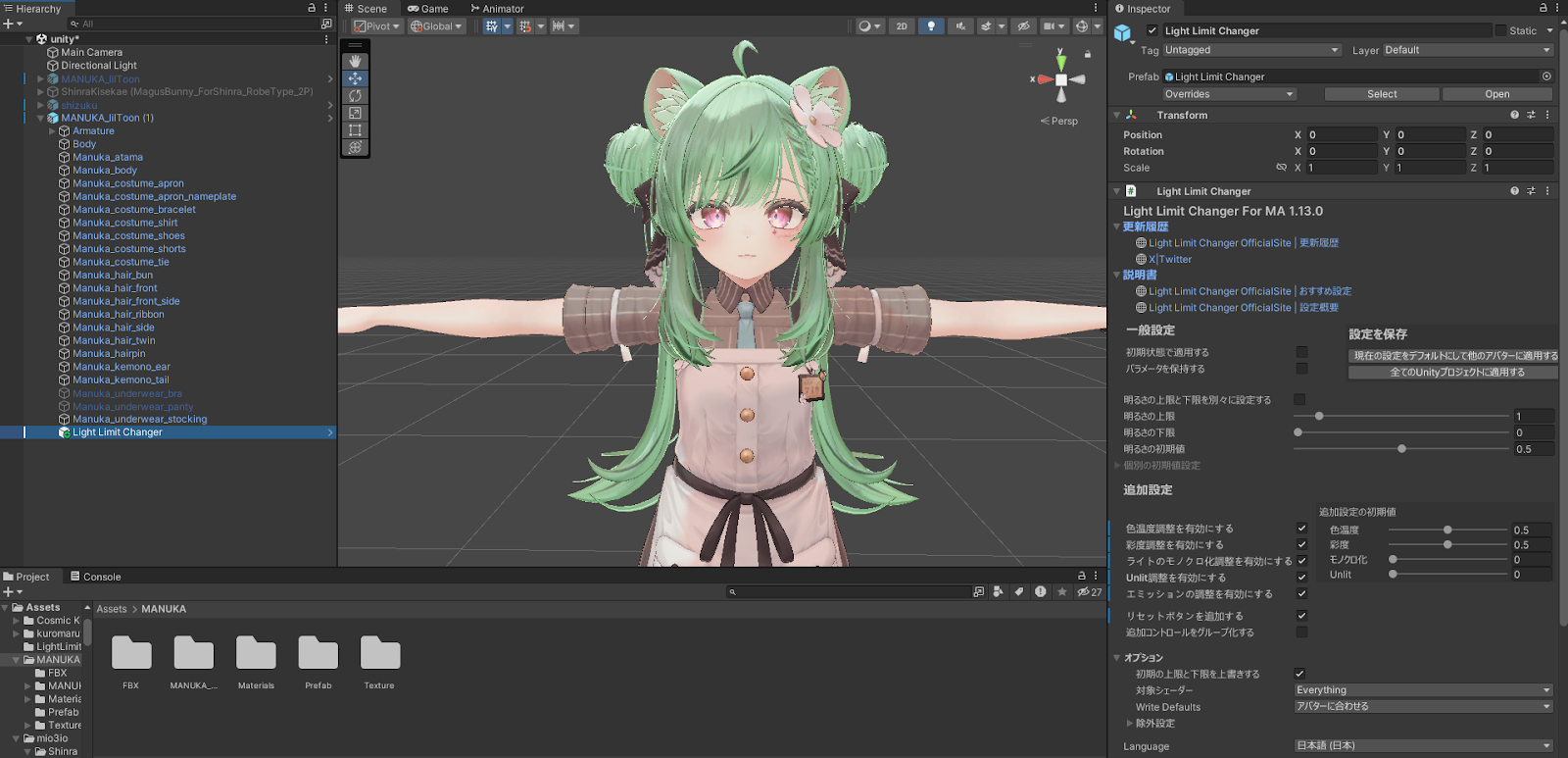This screenshot has height=758, width=1568.
Task: Select the Hand view tool
Action: [x=355, y=61]
